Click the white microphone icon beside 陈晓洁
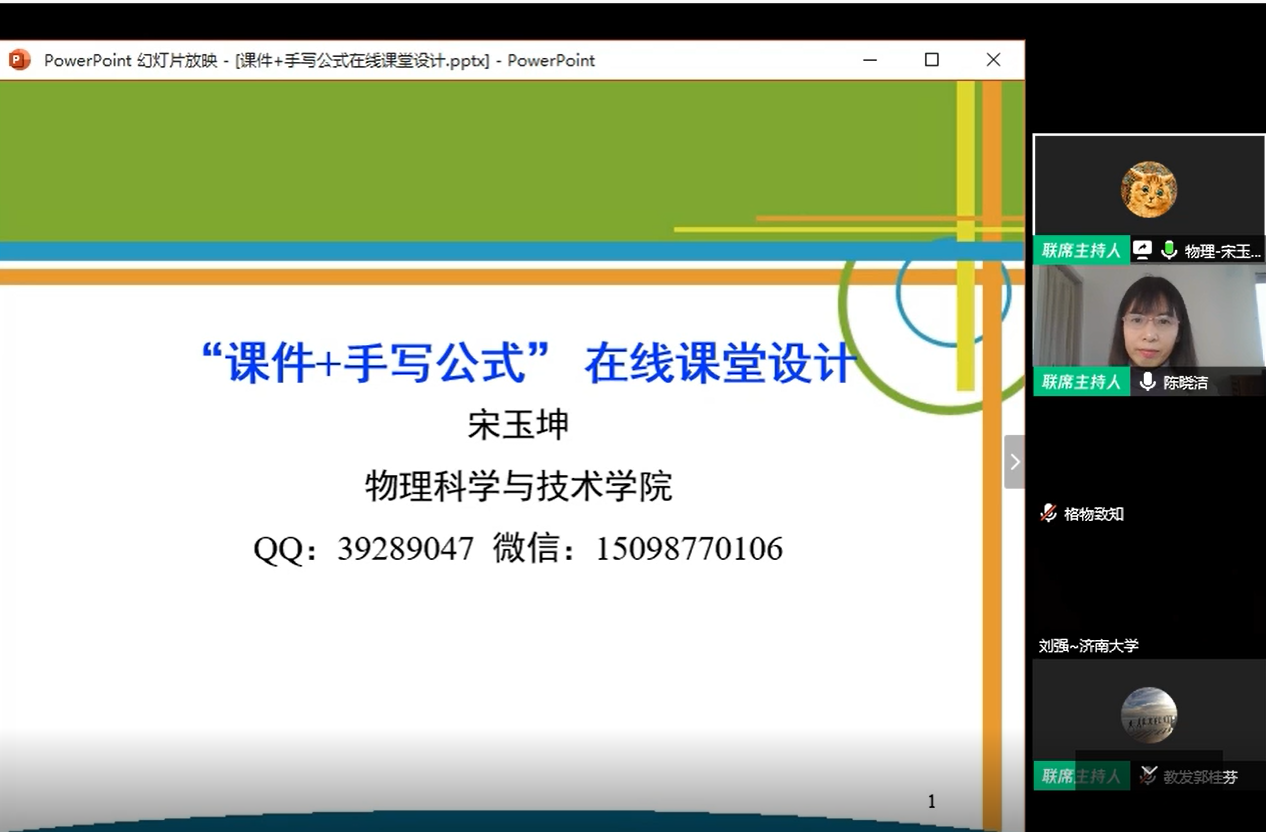 [1147, 381]
